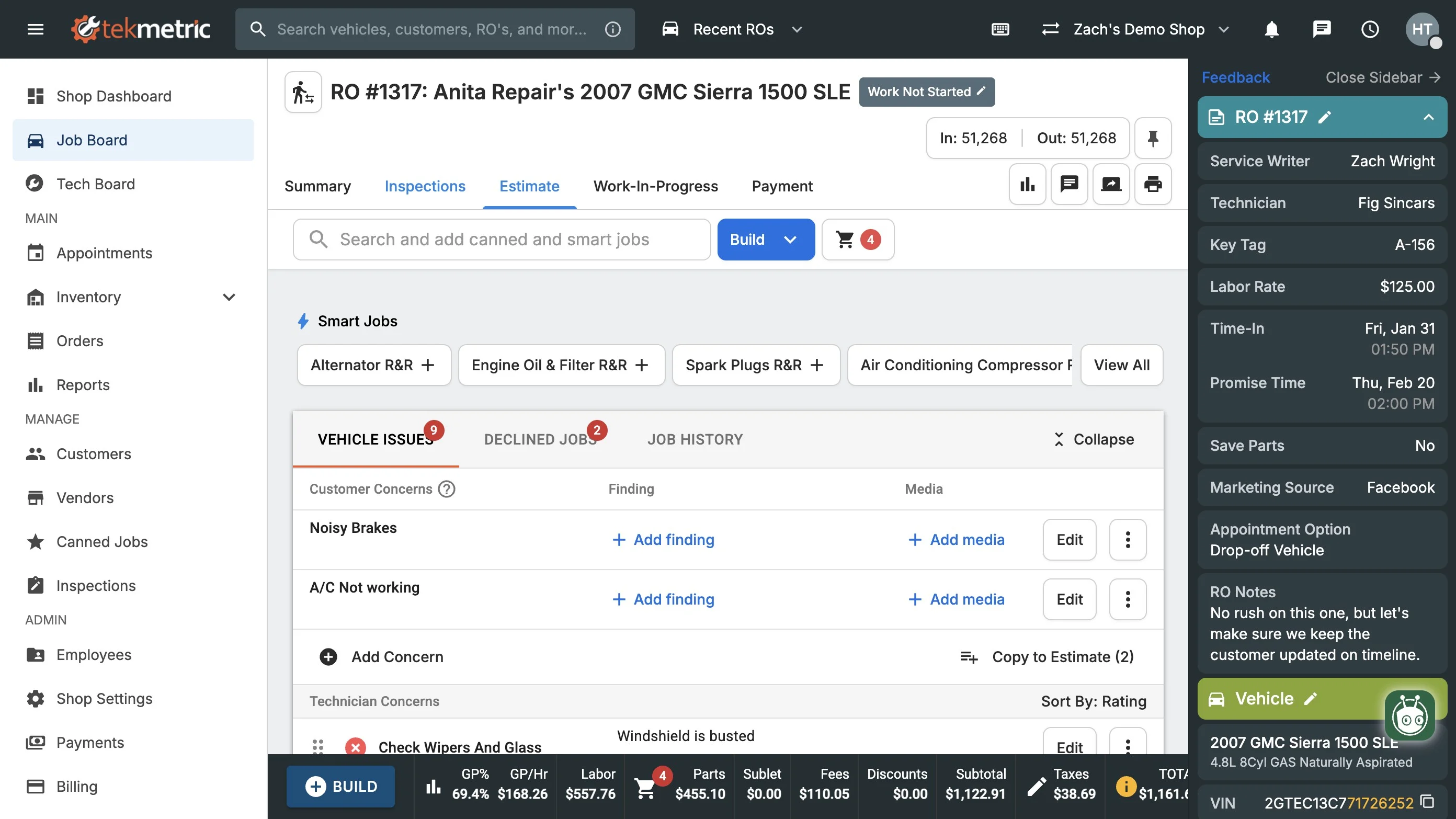Open the Recent ROs dropdown

733,29
